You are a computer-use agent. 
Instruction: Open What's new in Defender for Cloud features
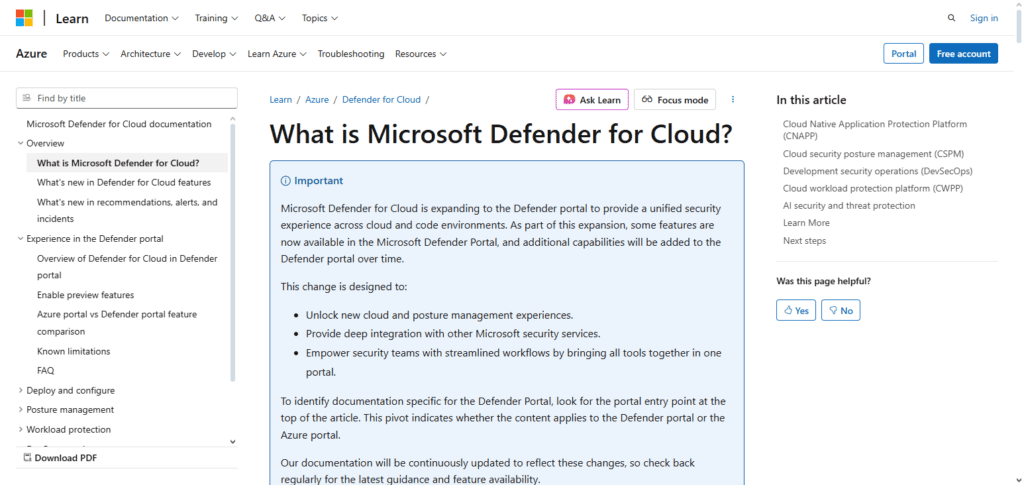(124, 182)
